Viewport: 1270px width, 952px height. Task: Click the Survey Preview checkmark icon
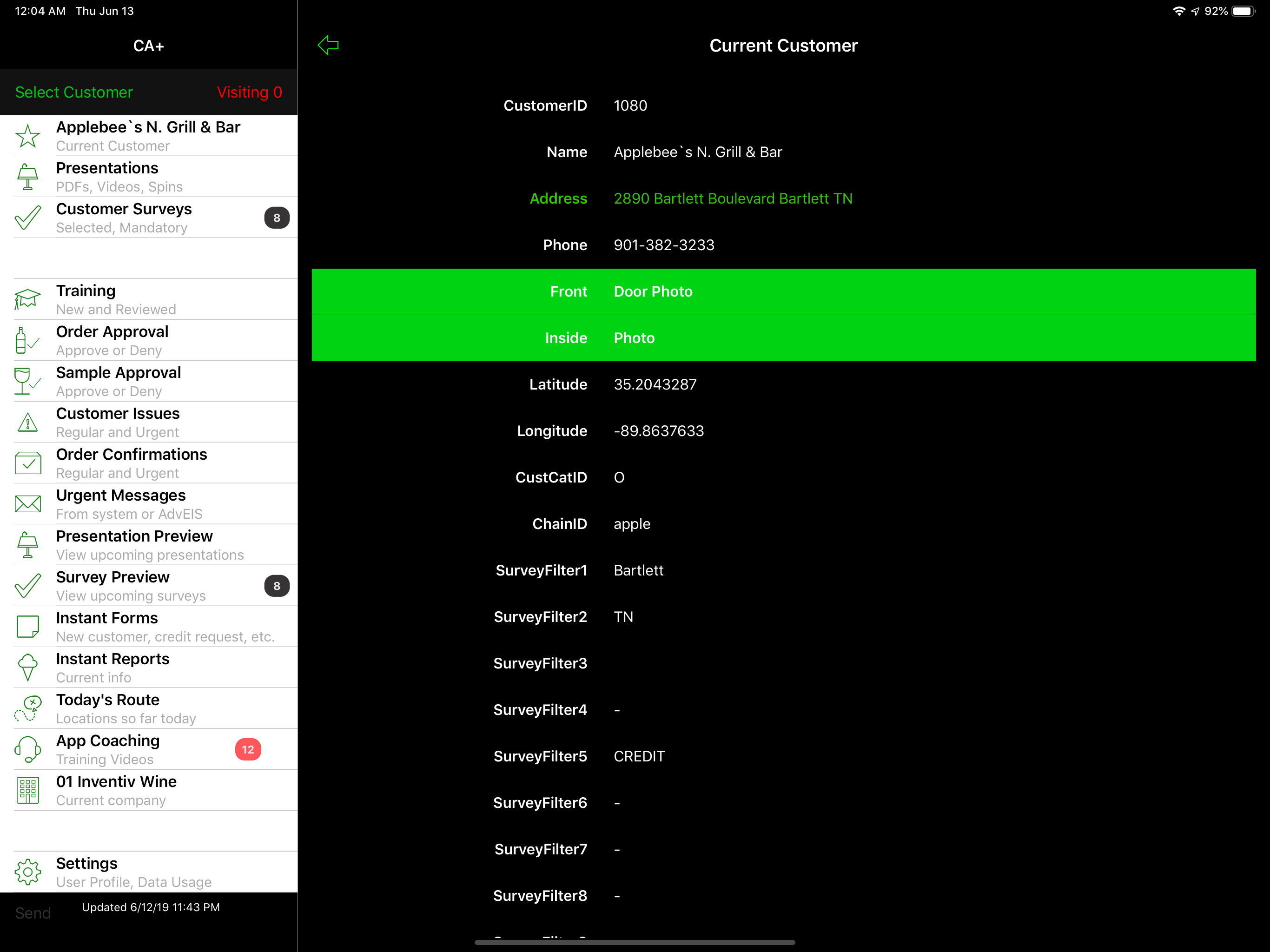(x=27, y=586)
